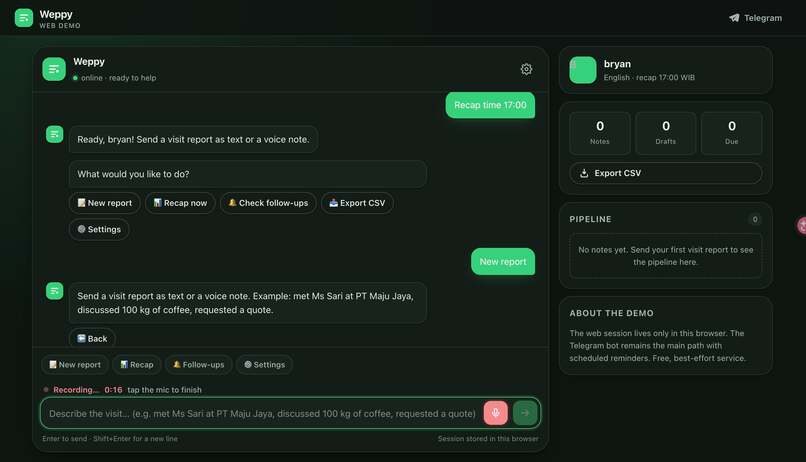This screenshot has height=462, width=806.
Task: Click 'English · recap 17:00 WIB' profile subtitle
Action: click(649, 78)
